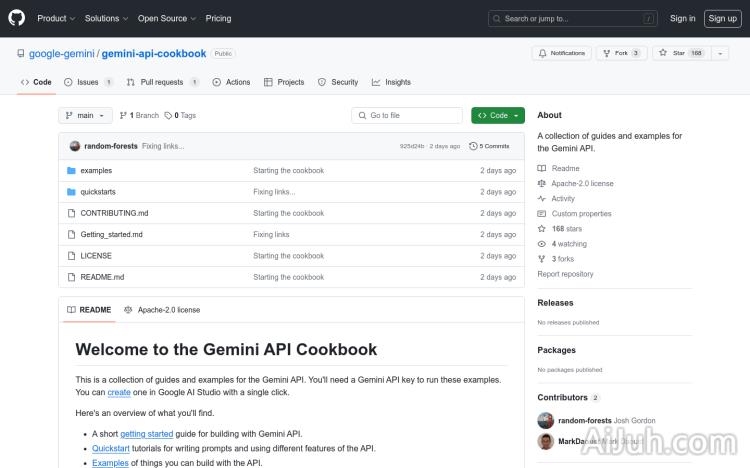Open the examples folder
The width and height of the screenshot is (750, 468).
[96, 170]
